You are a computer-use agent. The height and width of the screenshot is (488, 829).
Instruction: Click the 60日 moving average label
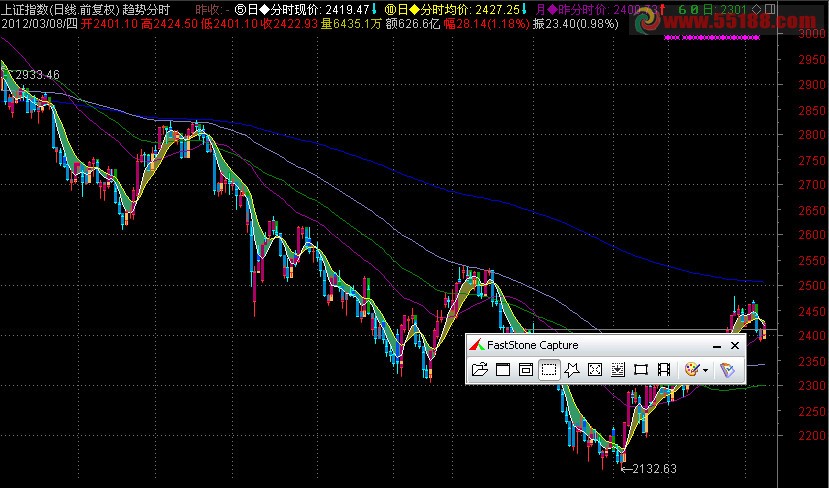[713, 10]
